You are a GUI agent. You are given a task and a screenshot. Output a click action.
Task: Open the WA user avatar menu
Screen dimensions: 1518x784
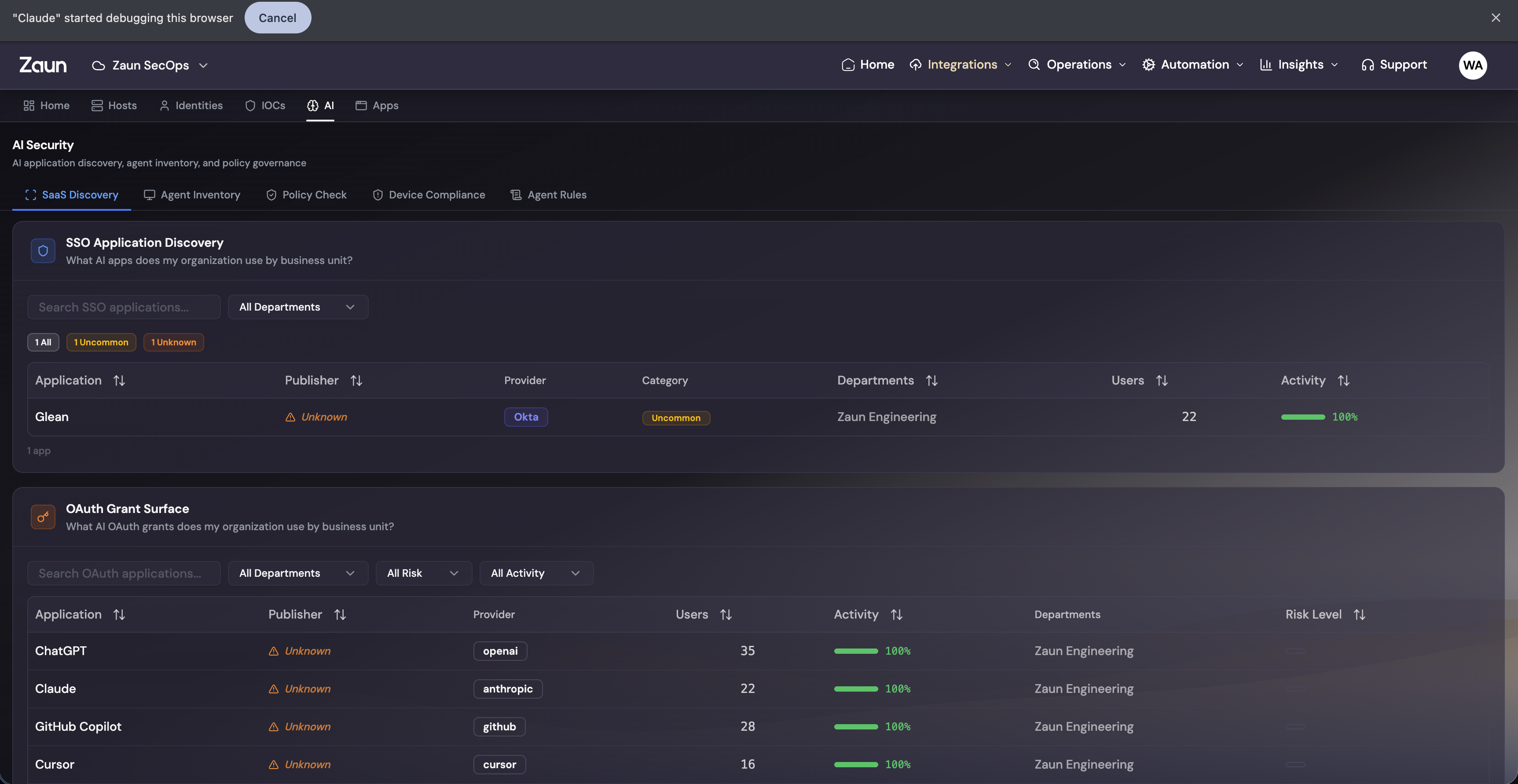click(x=1472, y=65)
